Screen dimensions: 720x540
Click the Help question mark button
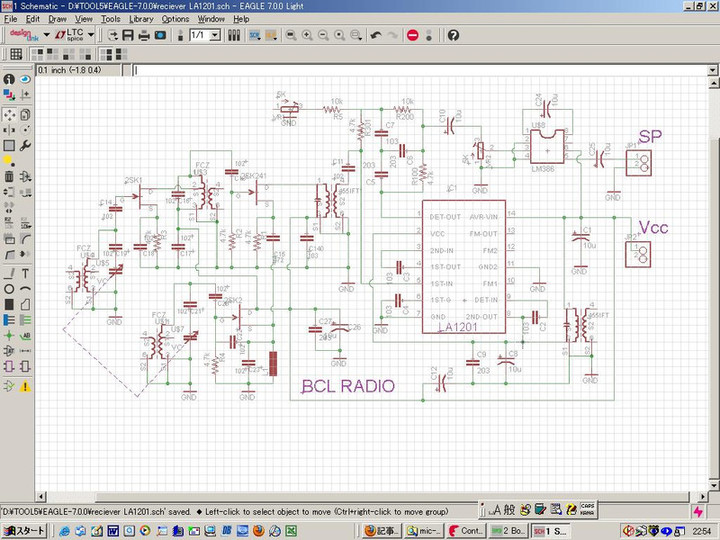point(453,35)
